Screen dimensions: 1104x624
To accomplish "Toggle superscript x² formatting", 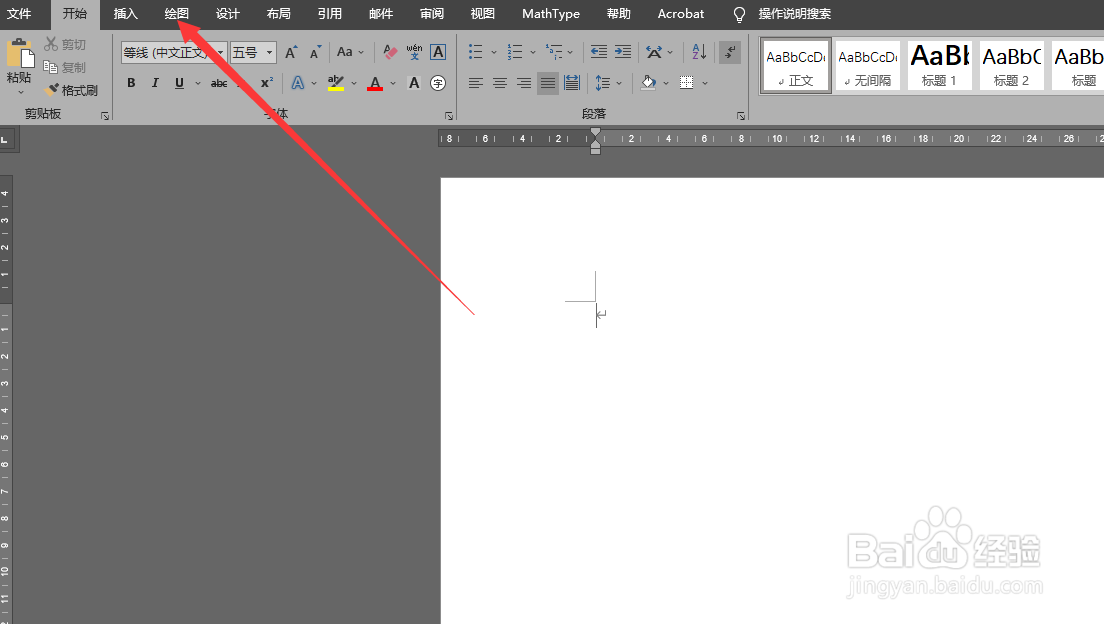I will [x=267, y=83].
